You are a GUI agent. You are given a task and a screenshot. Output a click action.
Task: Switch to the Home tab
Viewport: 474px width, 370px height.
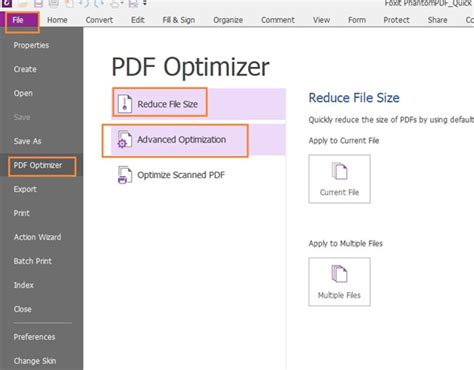57,20
